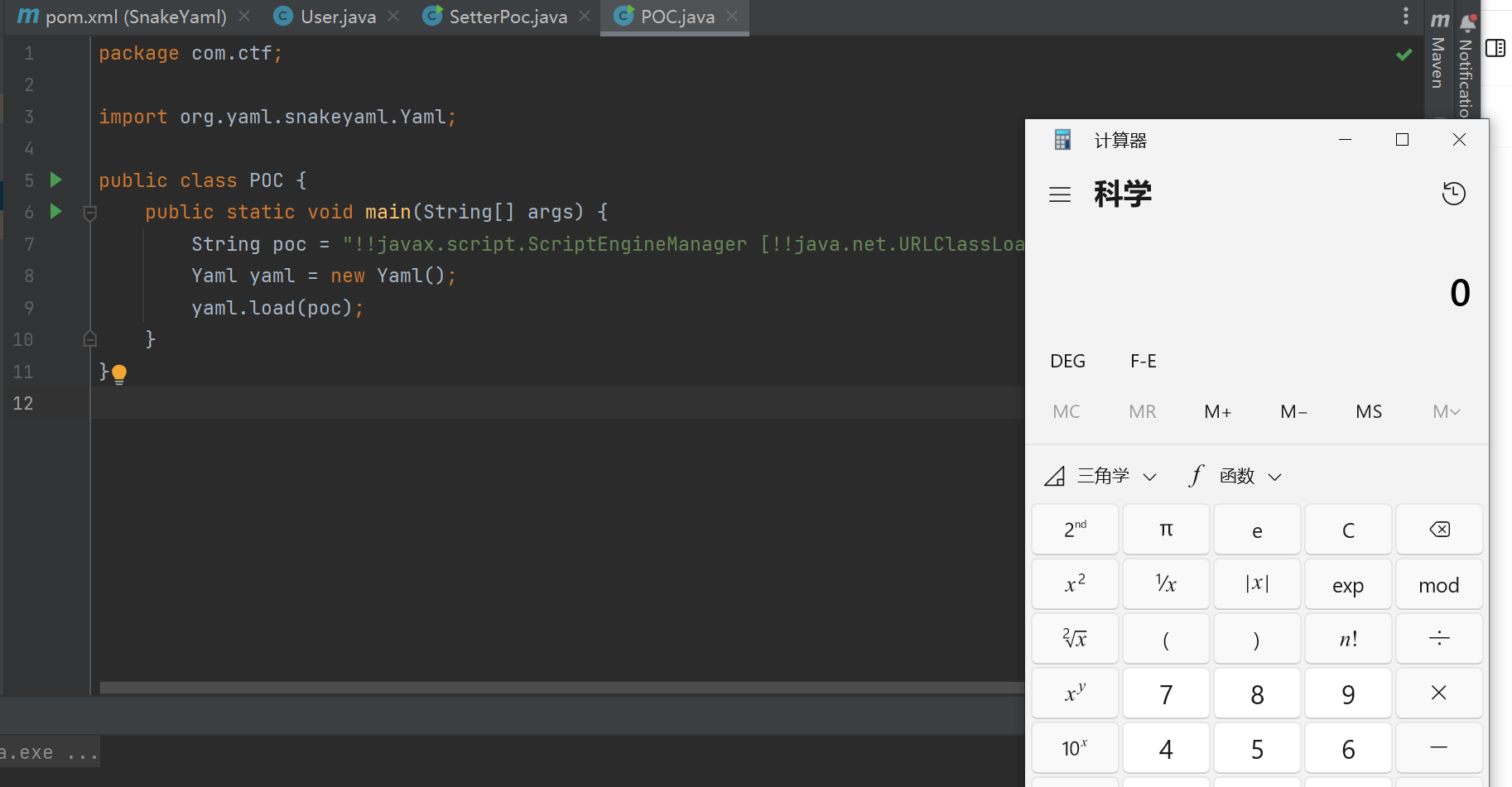Open the Calculator history panel
Image resolution: width=1512 pixels, height=787 pixels.
pyautogui.click(x=1454, y=194)
